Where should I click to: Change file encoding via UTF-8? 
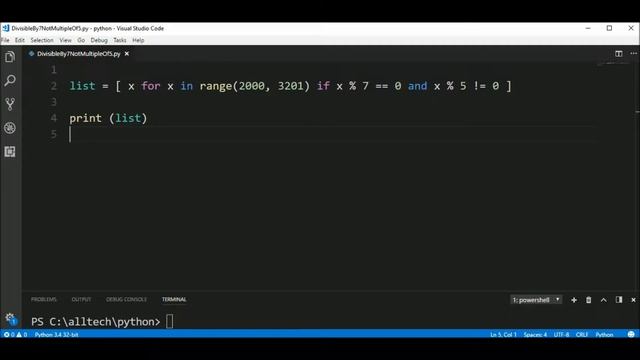pos(561,334)
